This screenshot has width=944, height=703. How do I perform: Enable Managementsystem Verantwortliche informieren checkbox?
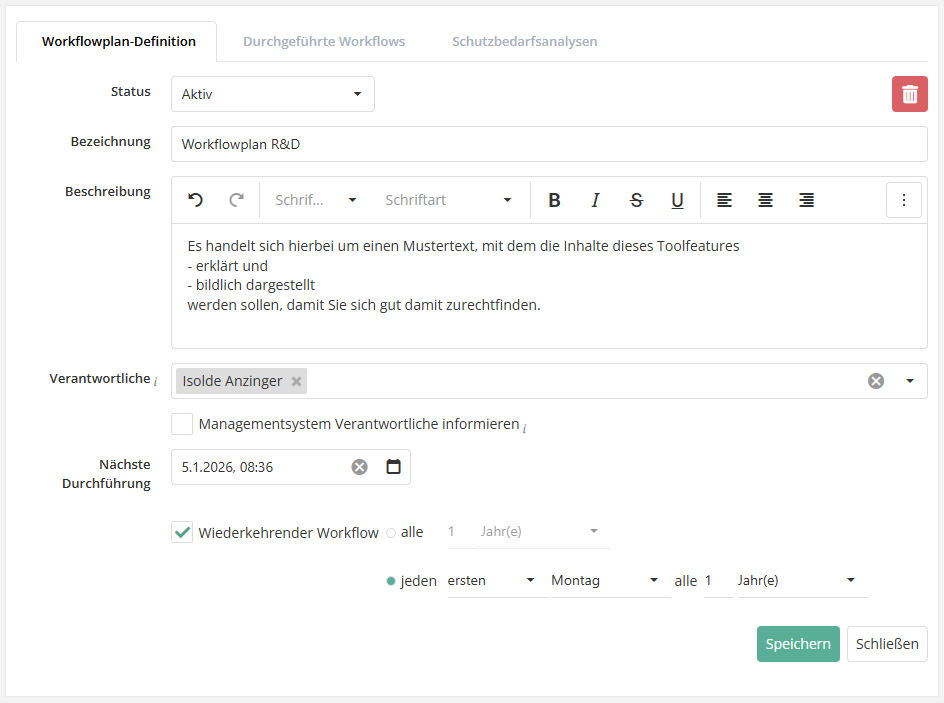click(182, 424)
